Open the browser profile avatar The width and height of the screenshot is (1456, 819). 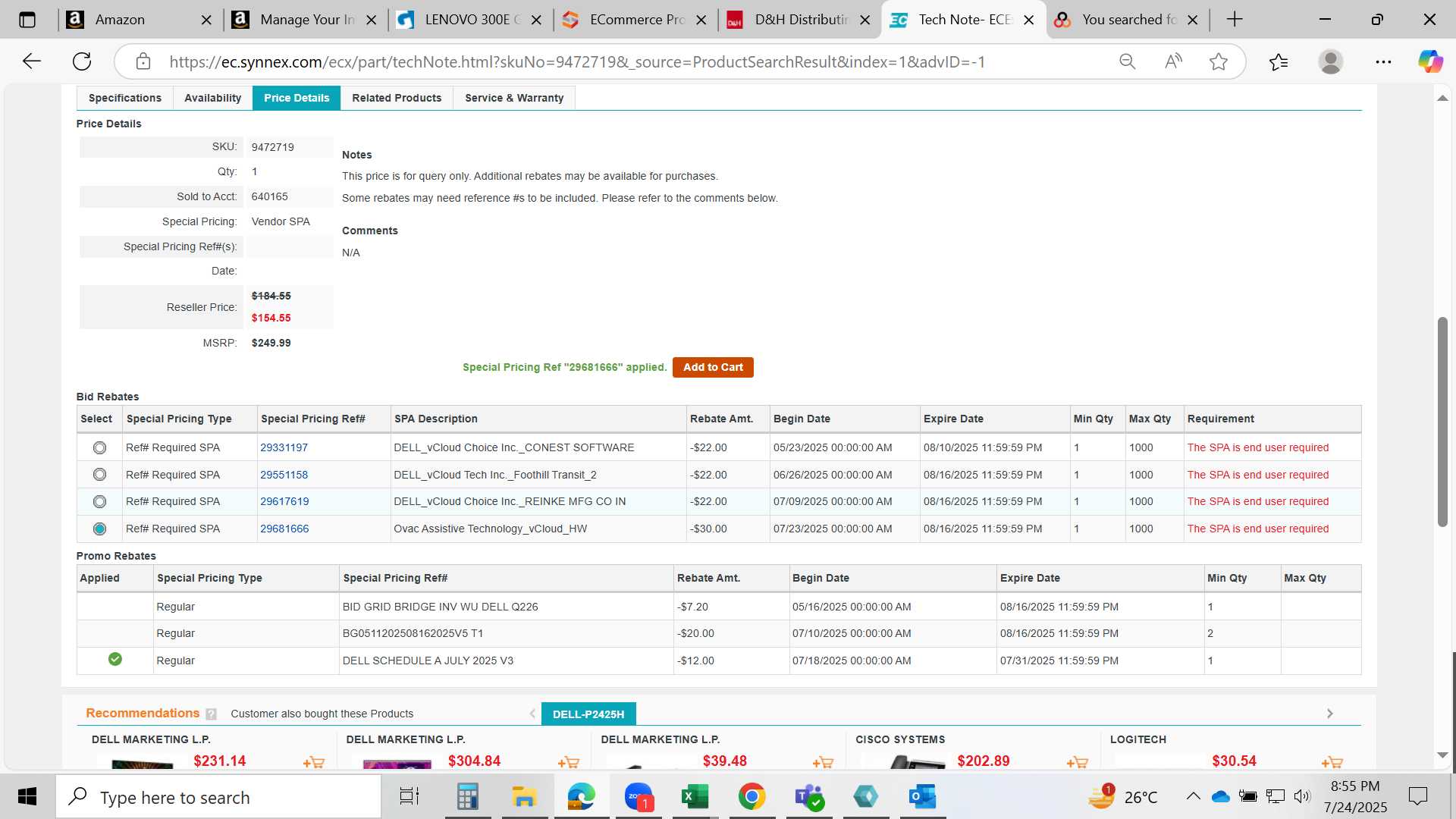click(x=1331, y=61)
